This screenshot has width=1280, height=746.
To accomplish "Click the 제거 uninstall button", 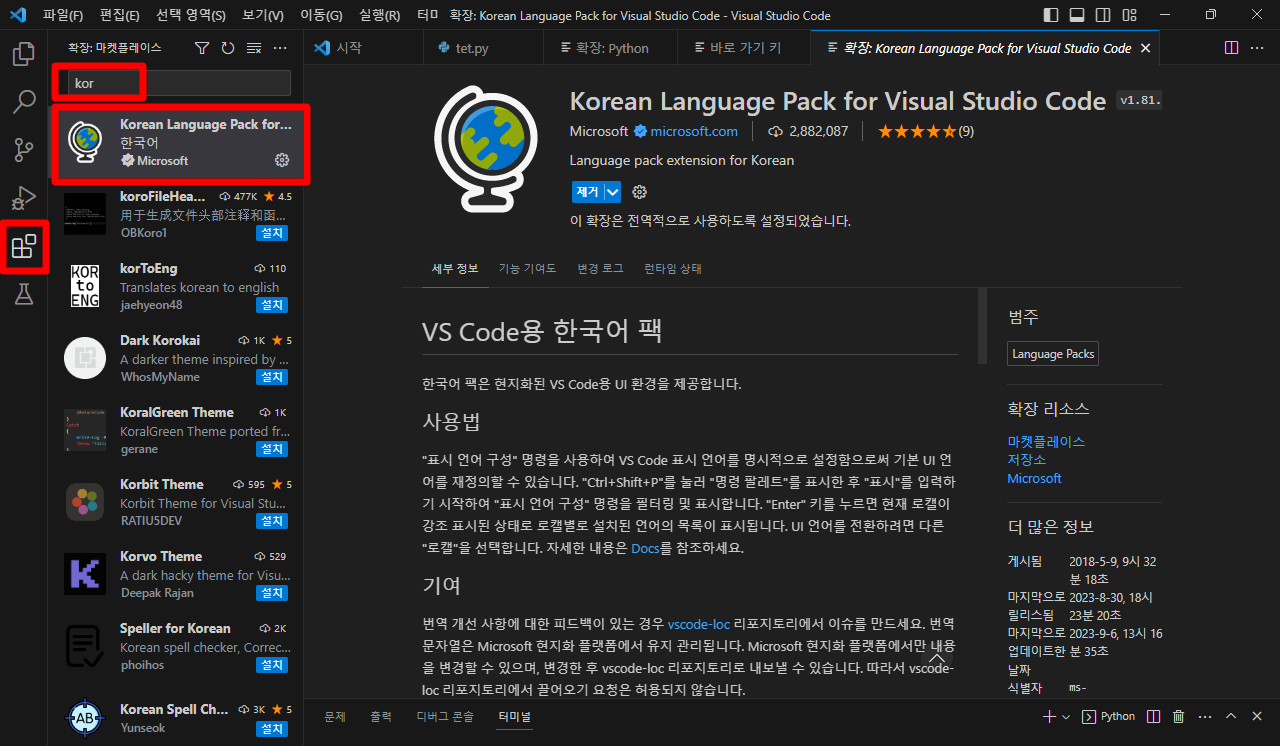I will pyautogui.click(x=587, y=192).
